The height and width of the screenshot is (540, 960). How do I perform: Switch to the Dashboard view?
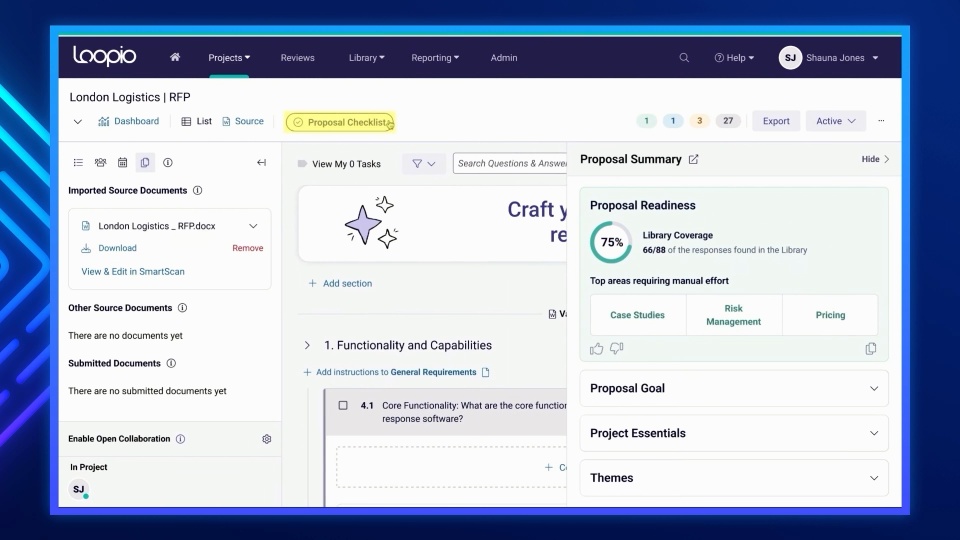coord(129,121)
